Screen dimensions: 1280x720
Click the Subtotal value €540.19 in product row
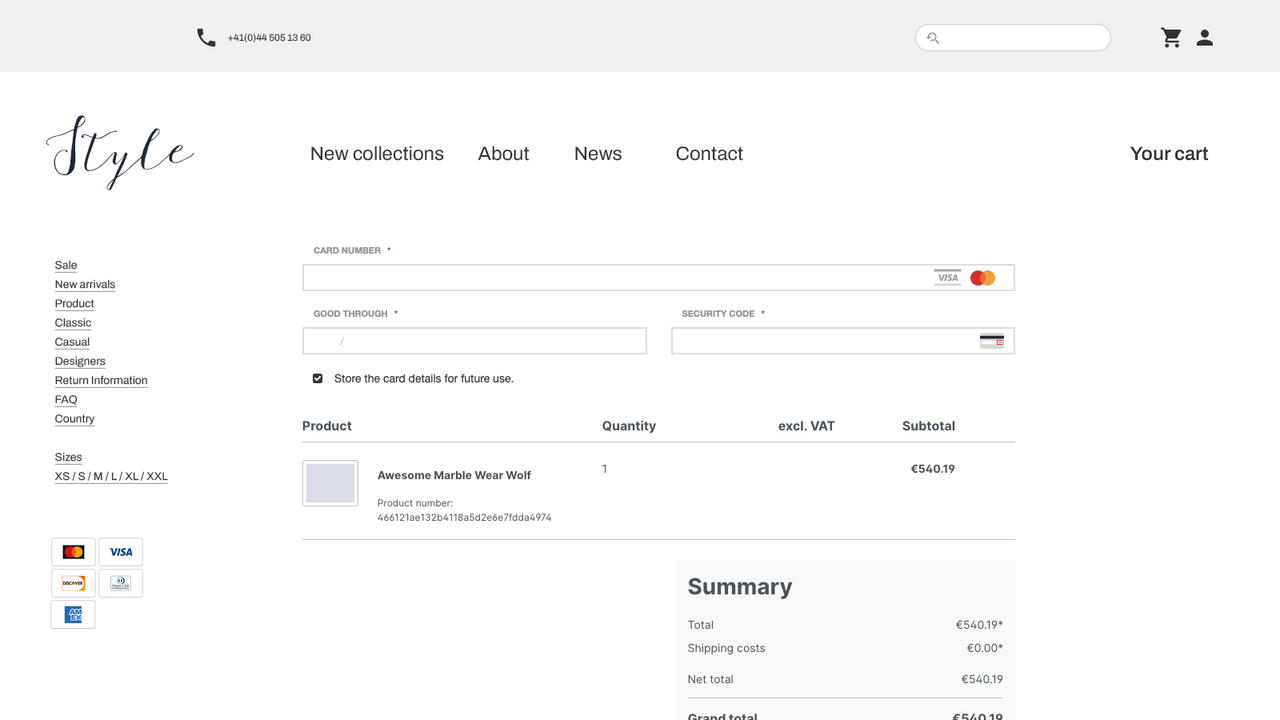click(932, 469)
